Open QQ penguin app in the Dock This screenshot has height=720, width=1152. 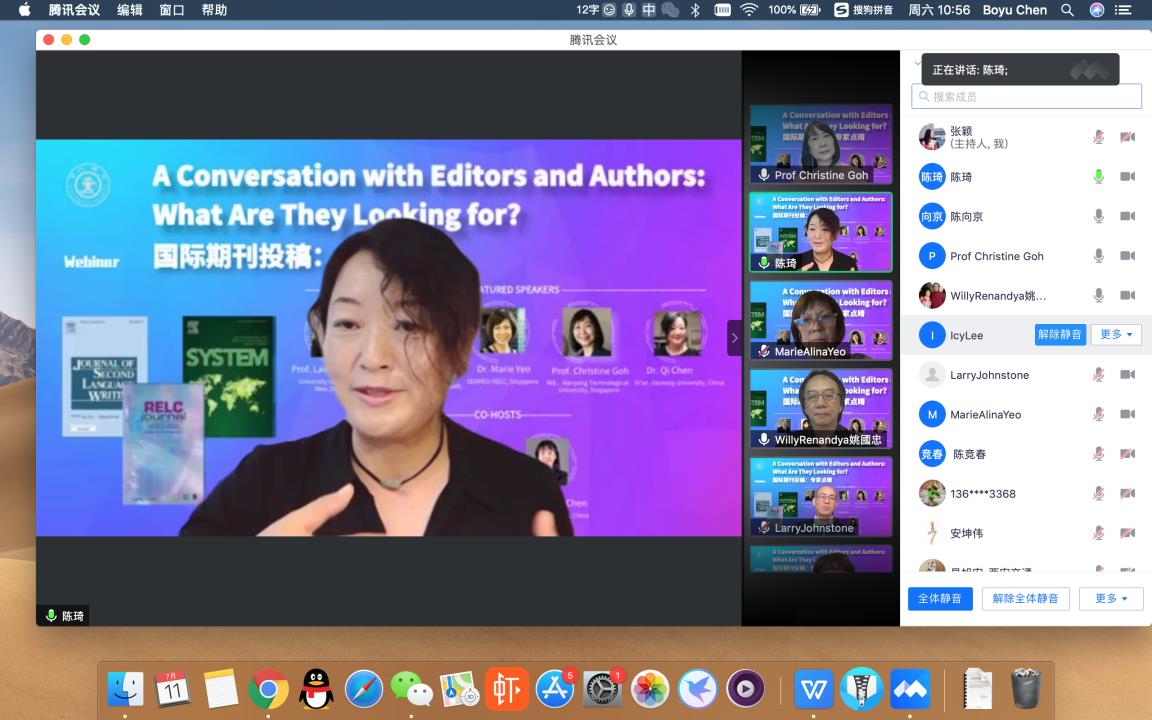316,689
